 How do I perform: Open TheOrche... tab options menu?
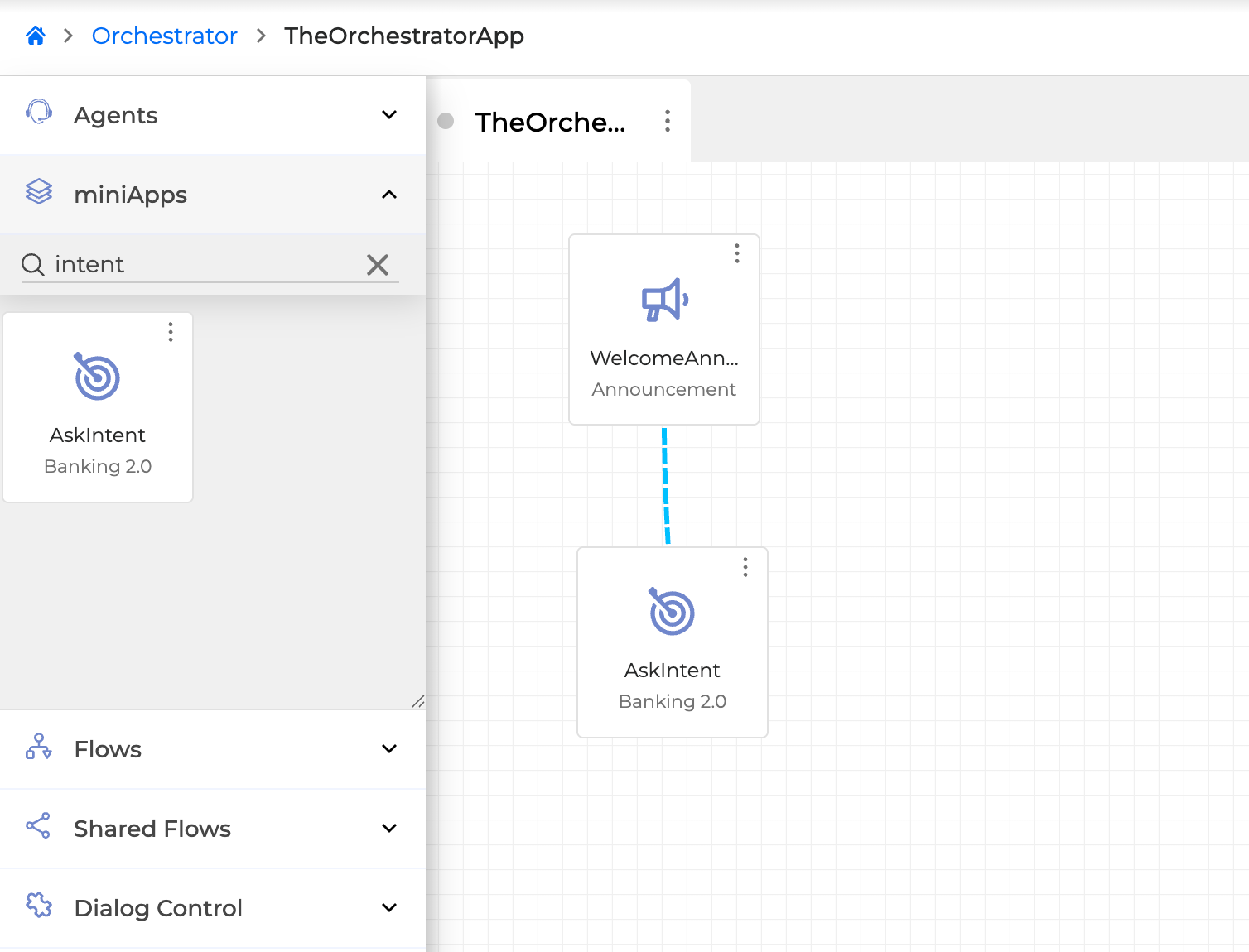pyautogui.click(x=668, y=122)
